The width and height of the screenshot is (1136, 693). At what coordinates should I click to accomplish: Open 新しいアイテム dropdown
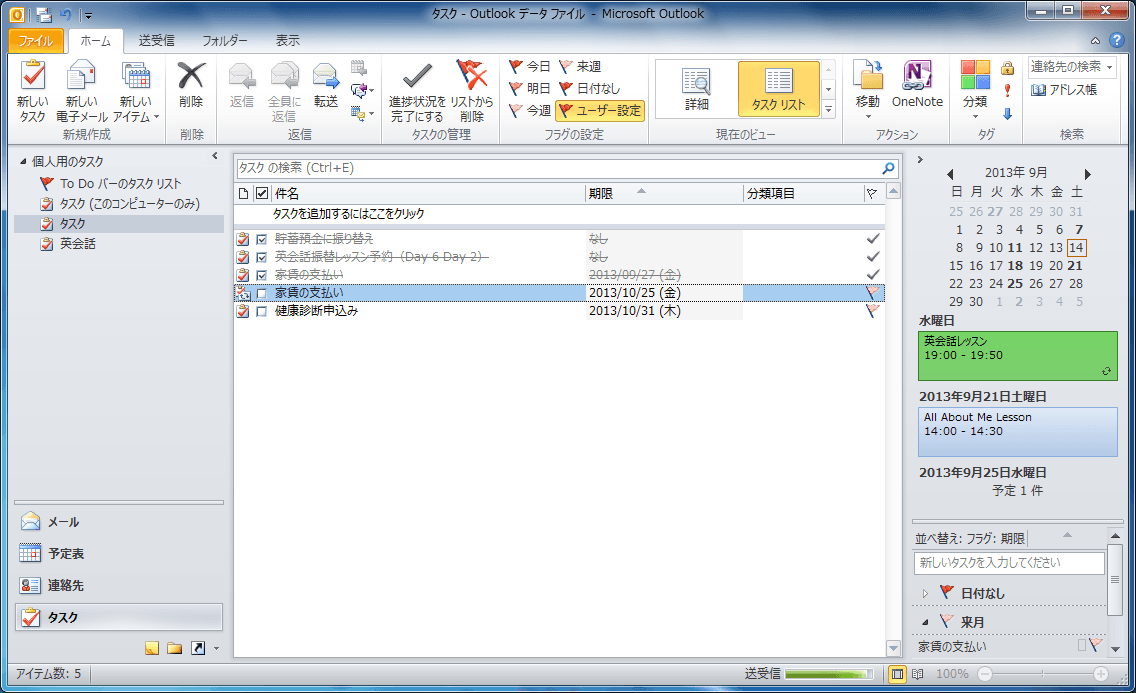point(135,91)
